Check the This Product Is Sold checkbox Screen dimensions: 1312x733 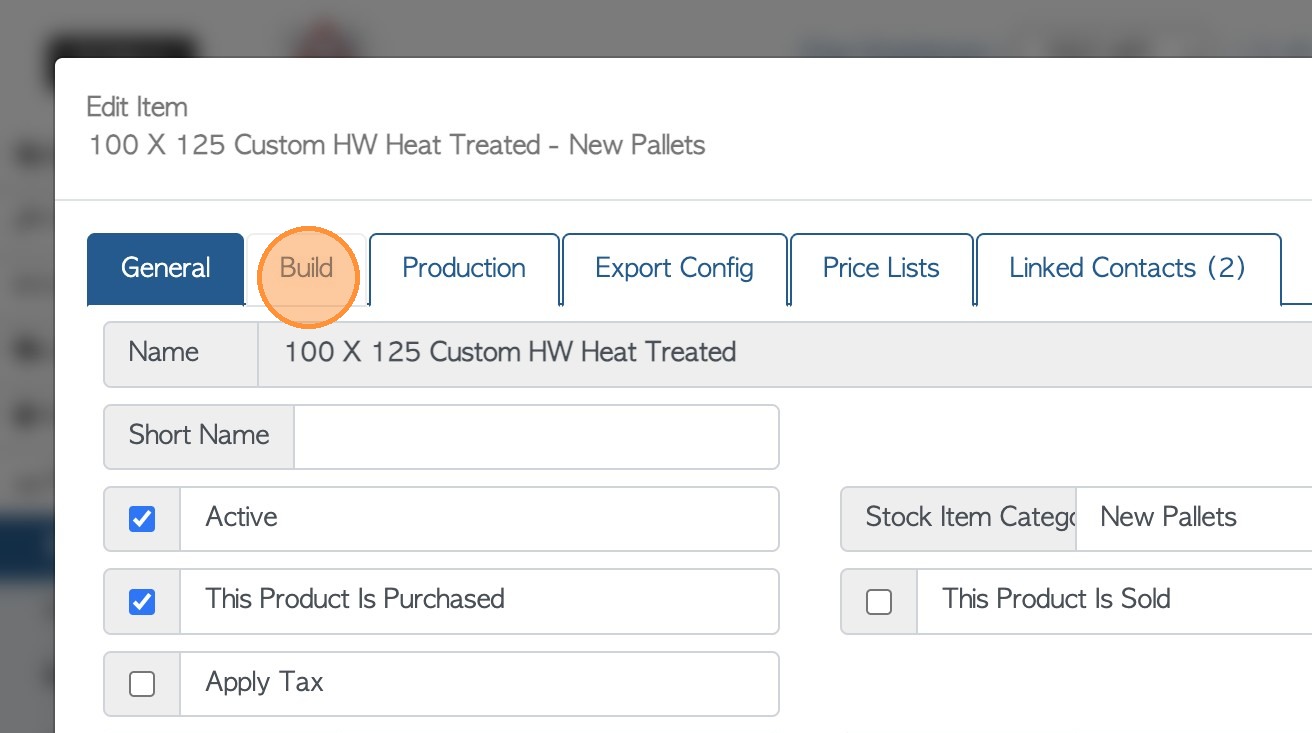879,601
